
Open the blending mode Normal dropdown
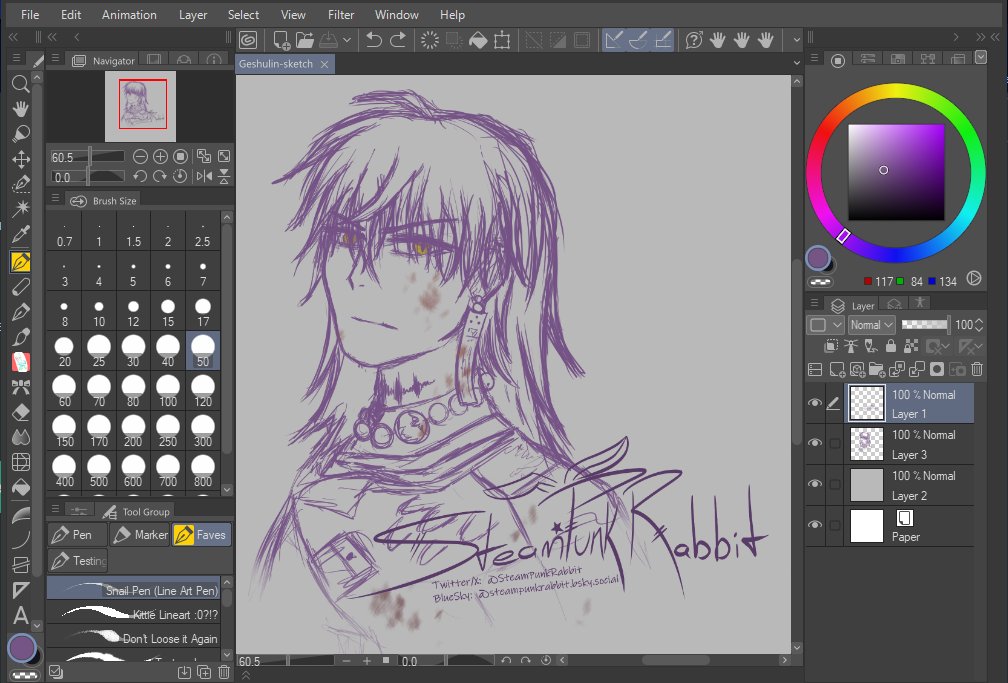[x=871, y=325]
